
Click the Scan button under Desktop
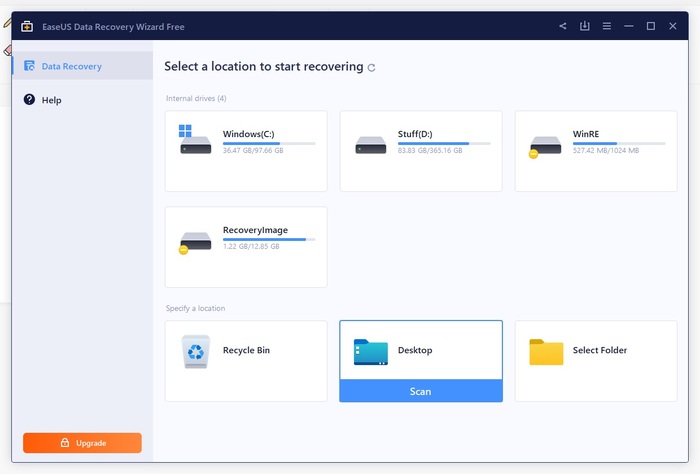point(421,391)
